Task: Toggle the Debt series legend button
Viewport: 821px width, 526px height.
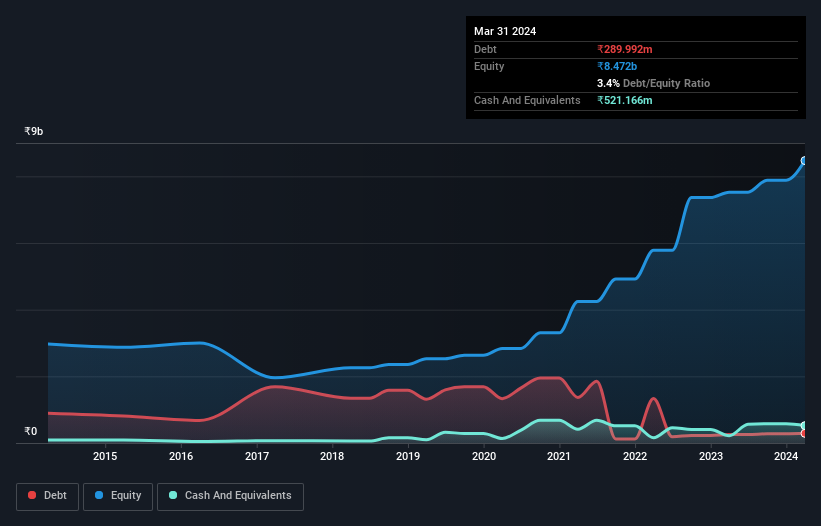Action: [x=48, y=496]
